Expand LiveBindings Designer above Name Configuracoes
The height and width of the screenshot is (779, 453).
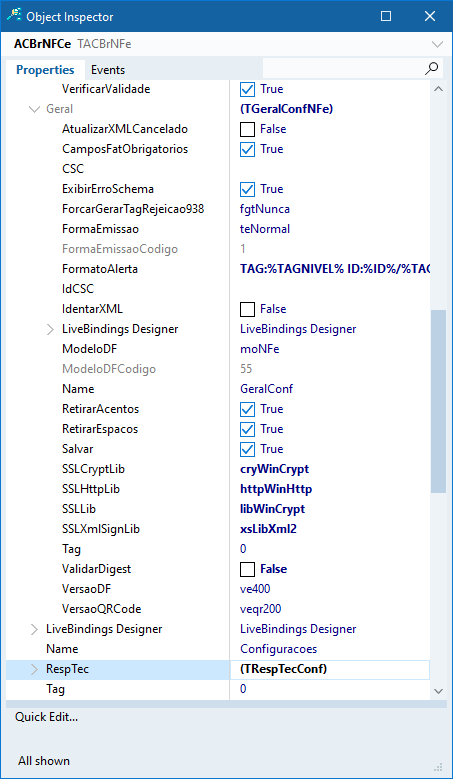coord(34,629)
